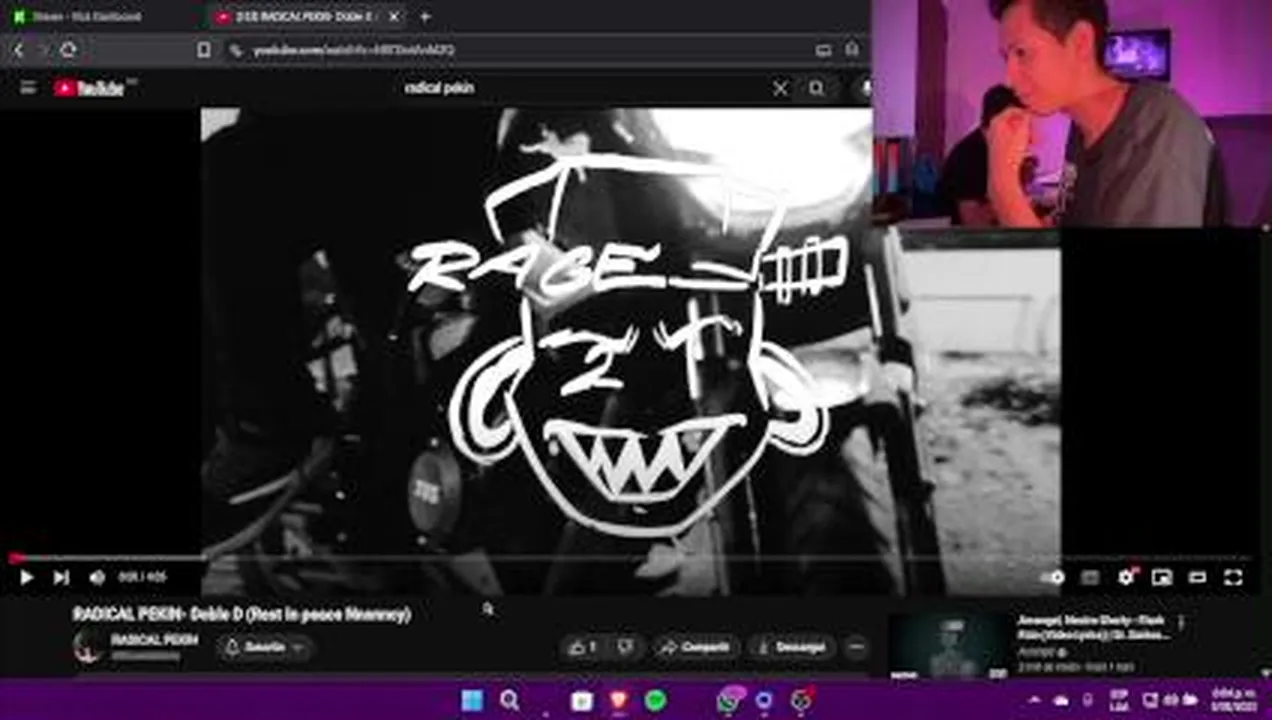Toggle theater mode
This screenshot has width=1272, height=720.
tap(1197, 577)
